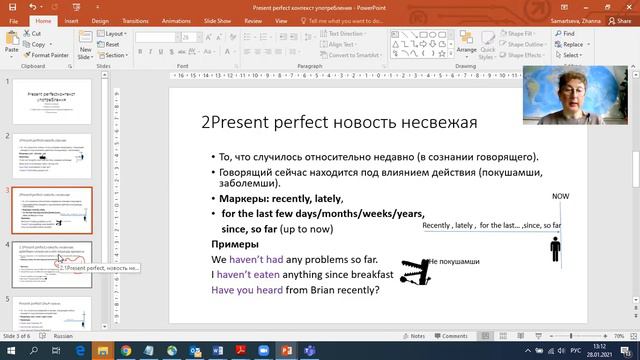Image resolution: width=640 pixels, height=360 pixels.
Task: Toggle italic formatting
Action: click(150, 52)
